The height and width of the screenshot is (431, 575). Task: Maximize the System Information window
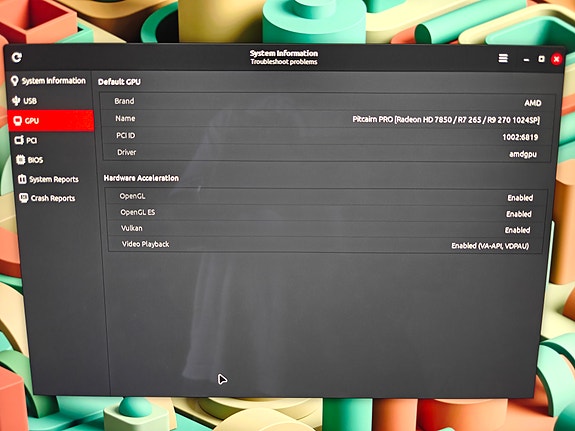(541, 59)
